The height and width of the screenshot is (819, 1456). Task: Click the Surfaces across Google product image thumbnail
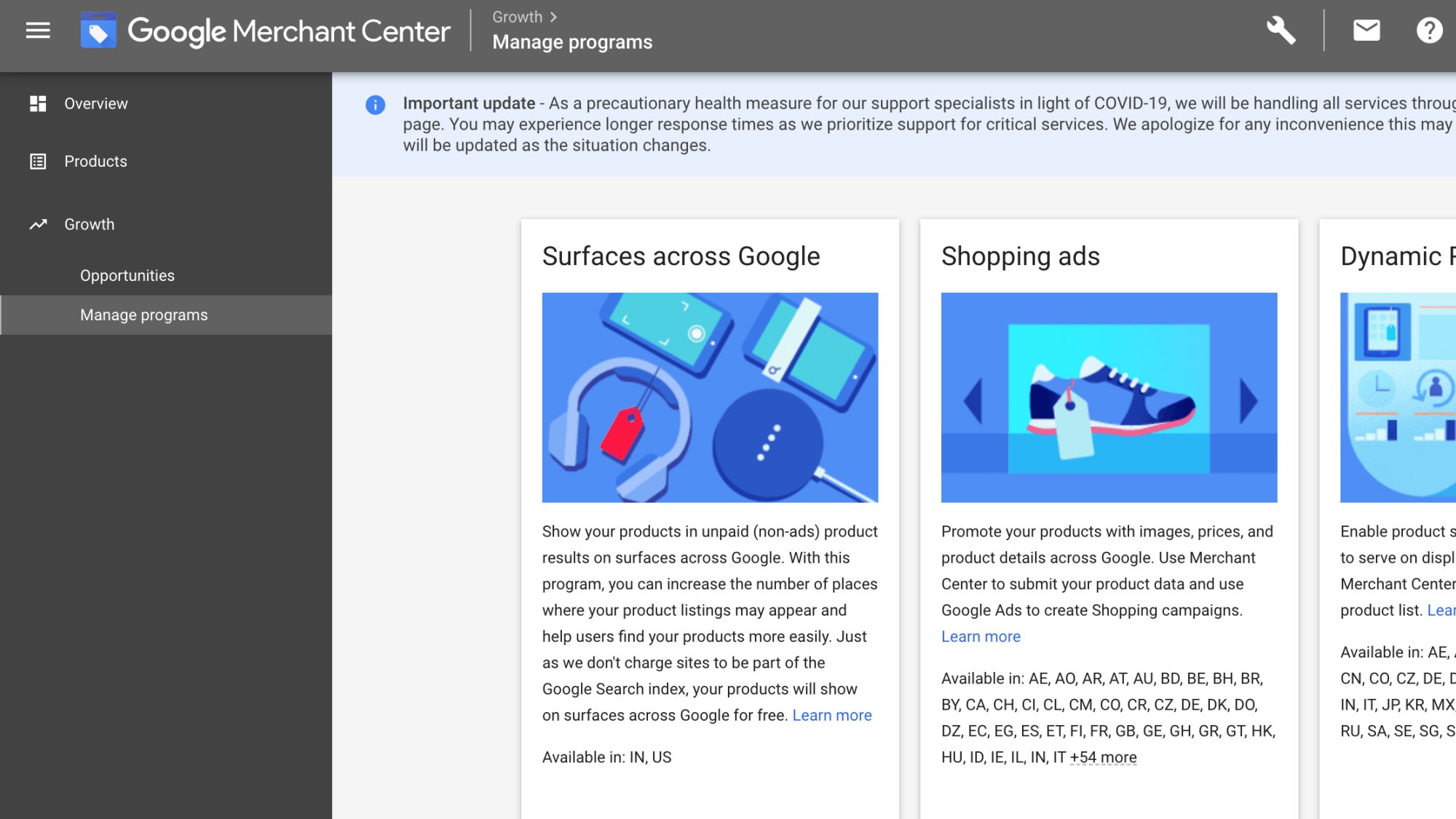[710, 397]
